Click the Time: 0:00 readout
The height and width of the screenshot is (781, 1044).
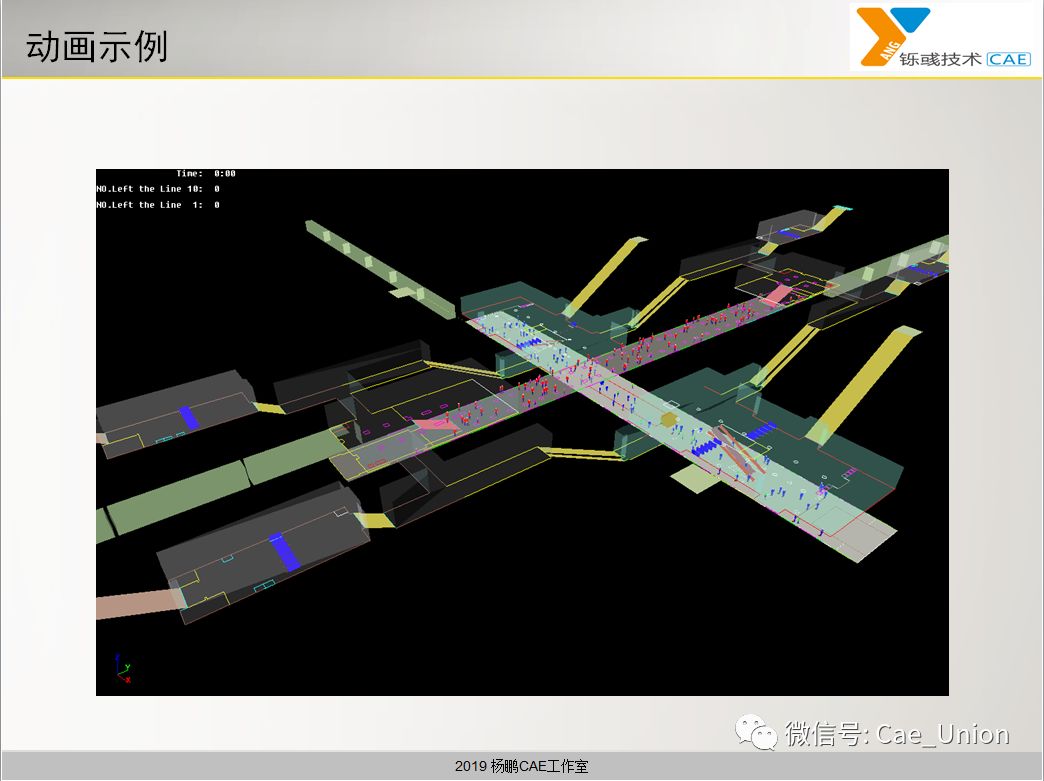click(x=206, y=174)
